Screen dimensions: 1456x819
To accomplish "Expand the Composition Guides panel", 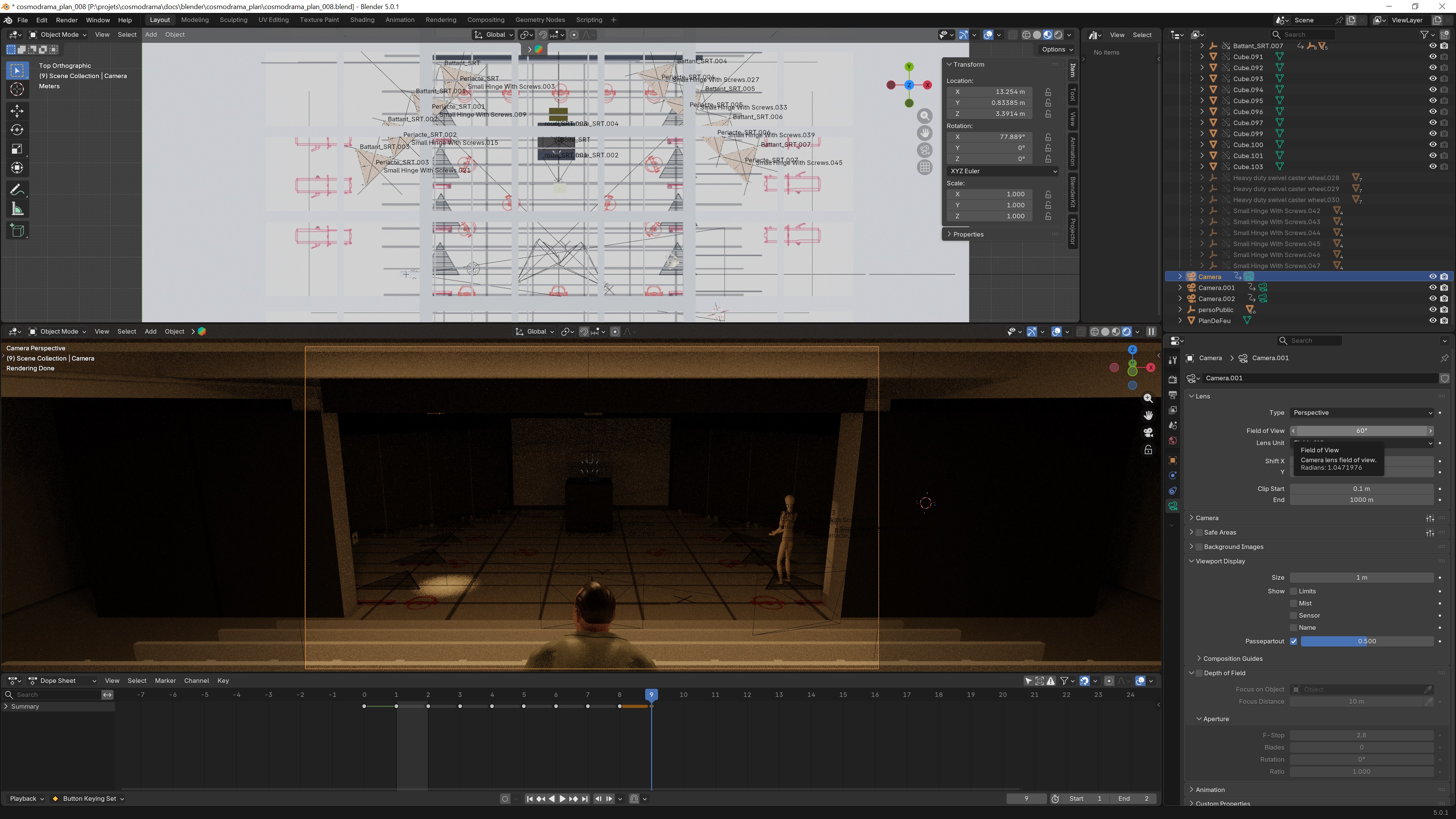I will pyautogui.click(x=1232, y=659).
